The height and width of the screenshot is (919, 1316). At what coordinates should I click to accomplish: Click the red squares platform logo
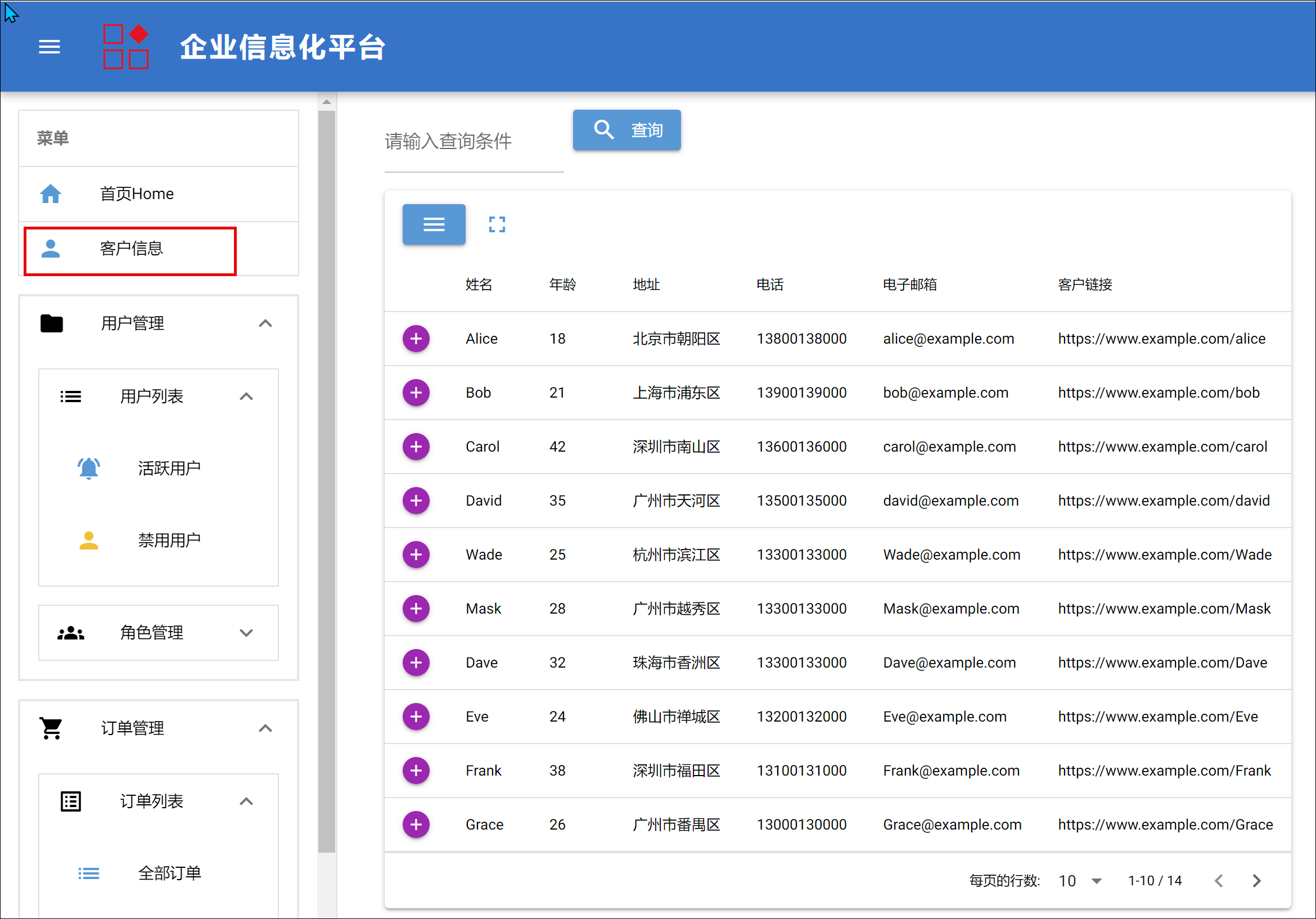coord(125,47)
